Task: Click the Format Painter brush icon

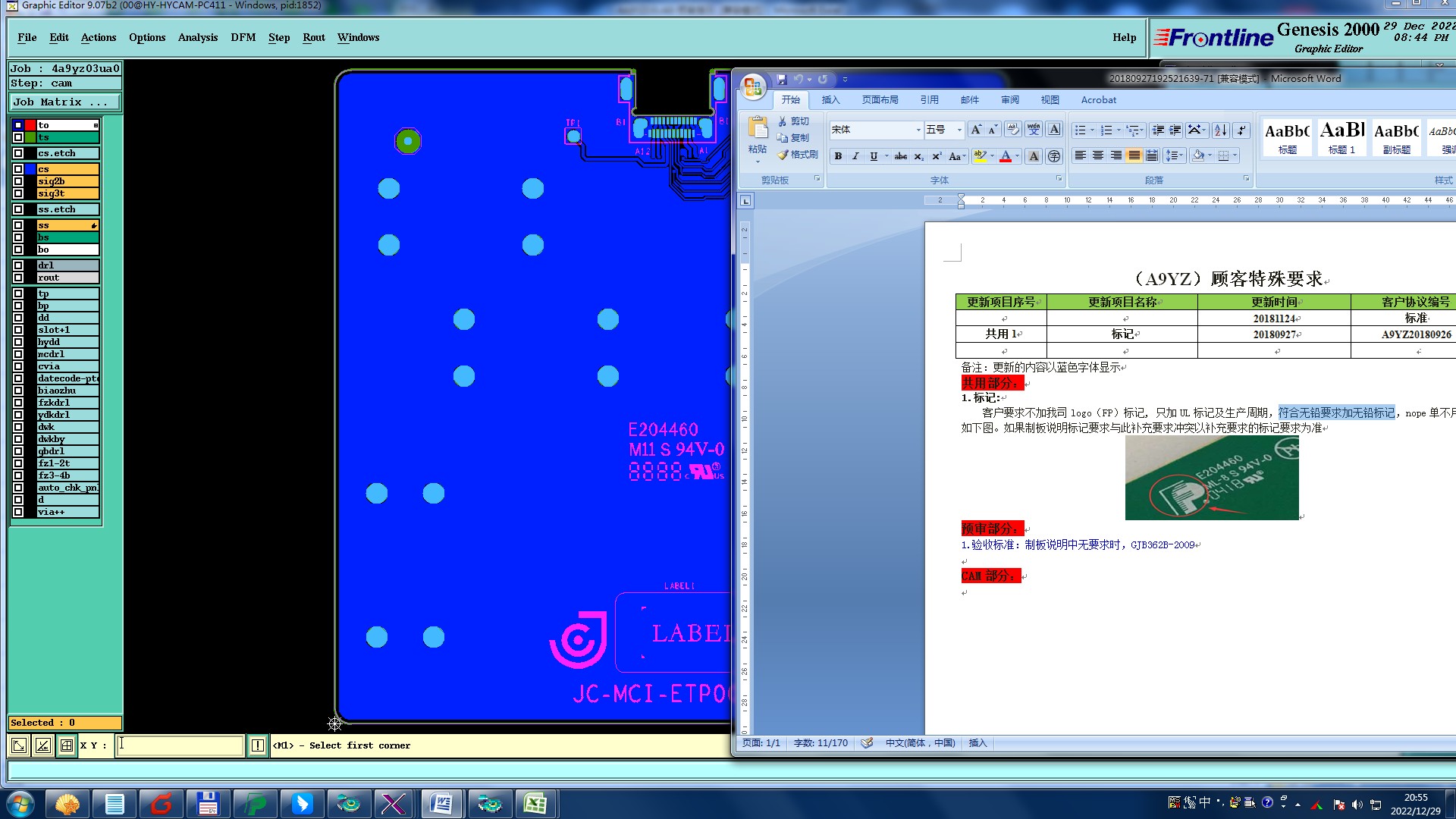Action: click(783, 155)
